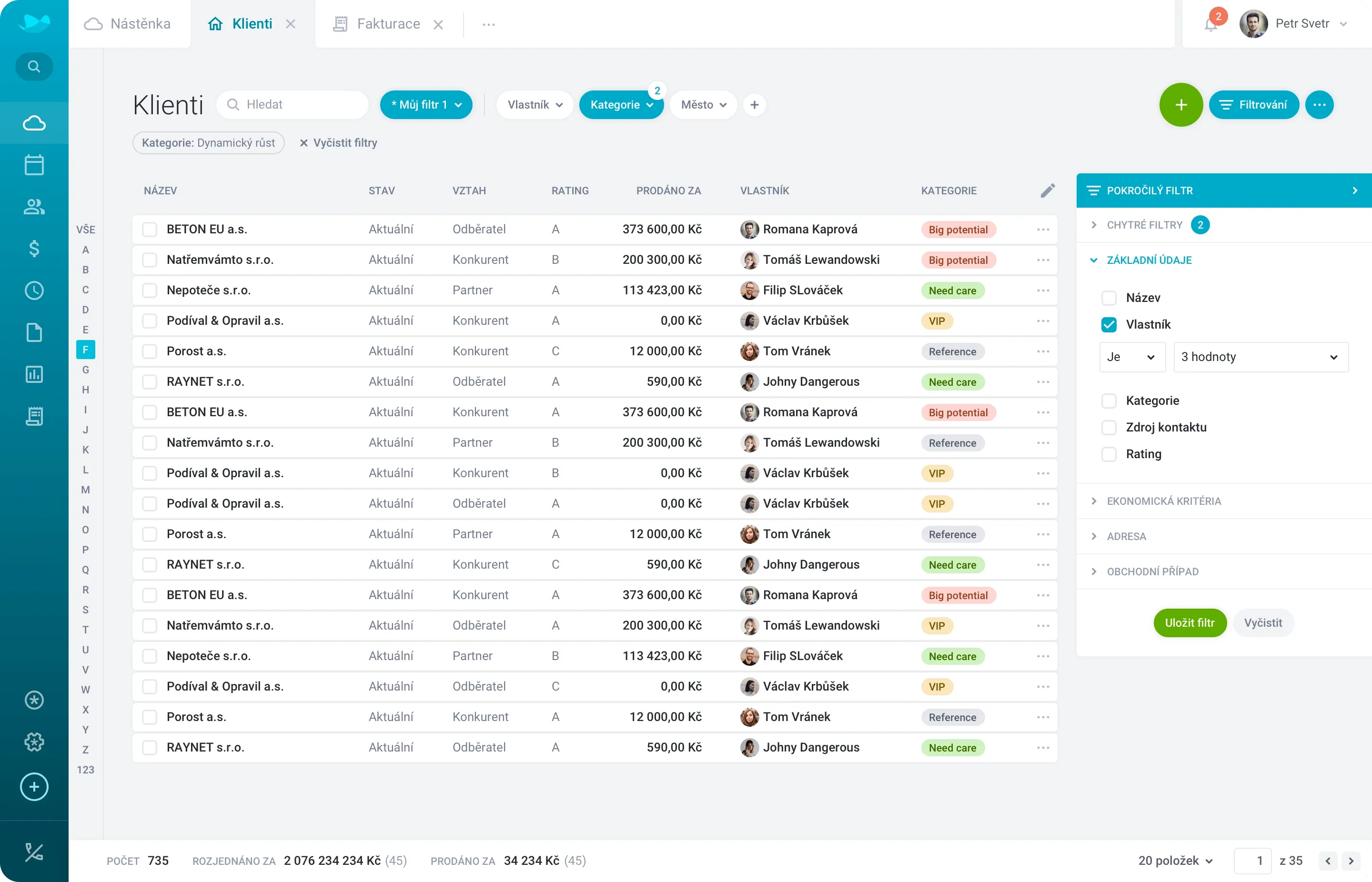The image size is (1372, 882).
Task: Open the sidebar search magnifier icon
Action: (34, 67)
